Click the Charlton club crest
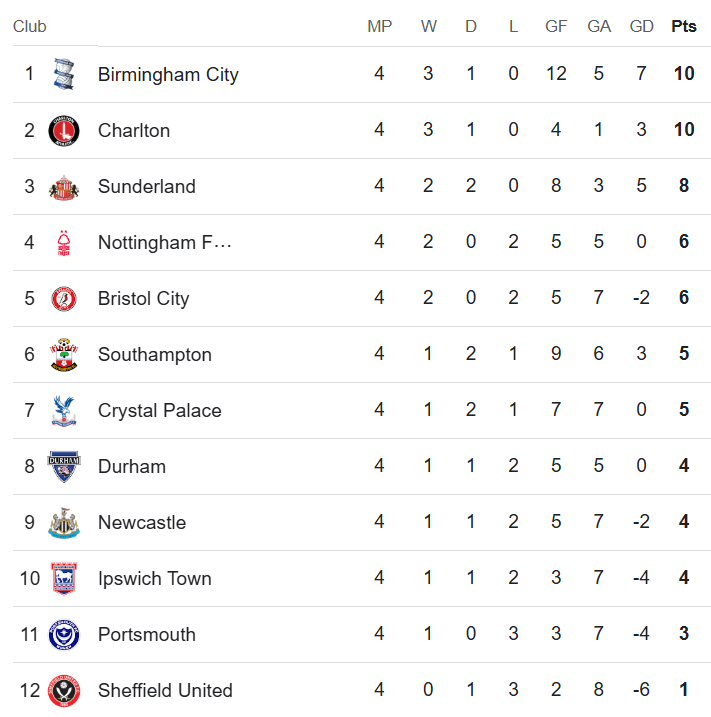 [64, 130]
